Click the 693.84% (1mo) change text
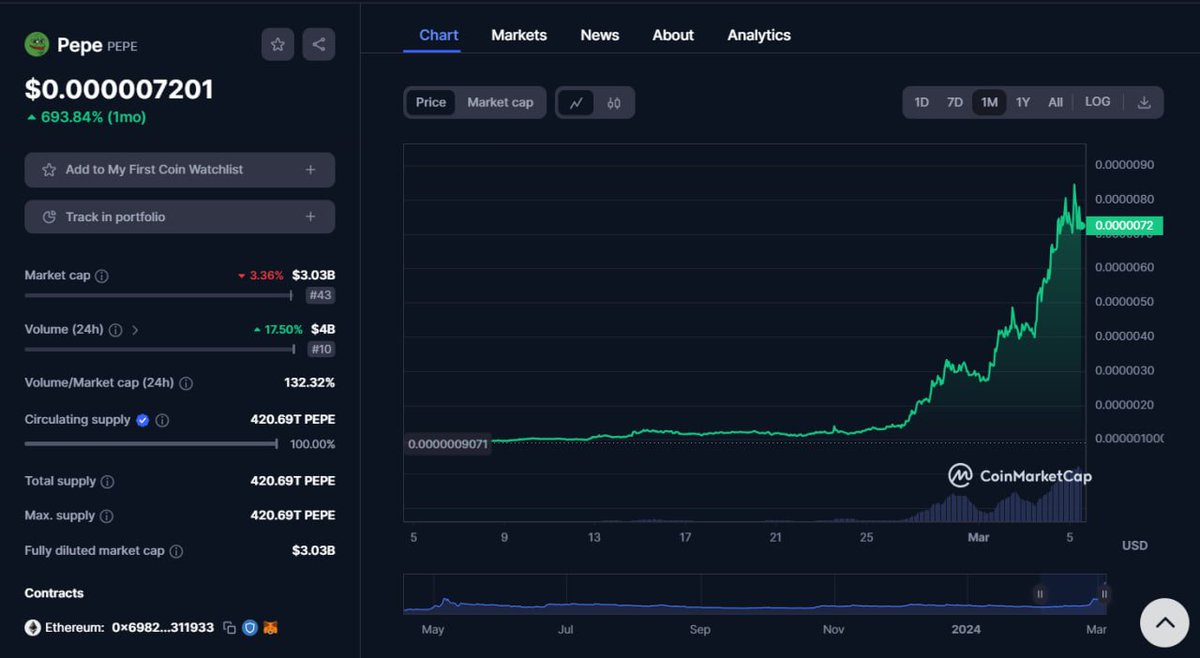Screen dimensions: 1200x658 coord(86,117)
